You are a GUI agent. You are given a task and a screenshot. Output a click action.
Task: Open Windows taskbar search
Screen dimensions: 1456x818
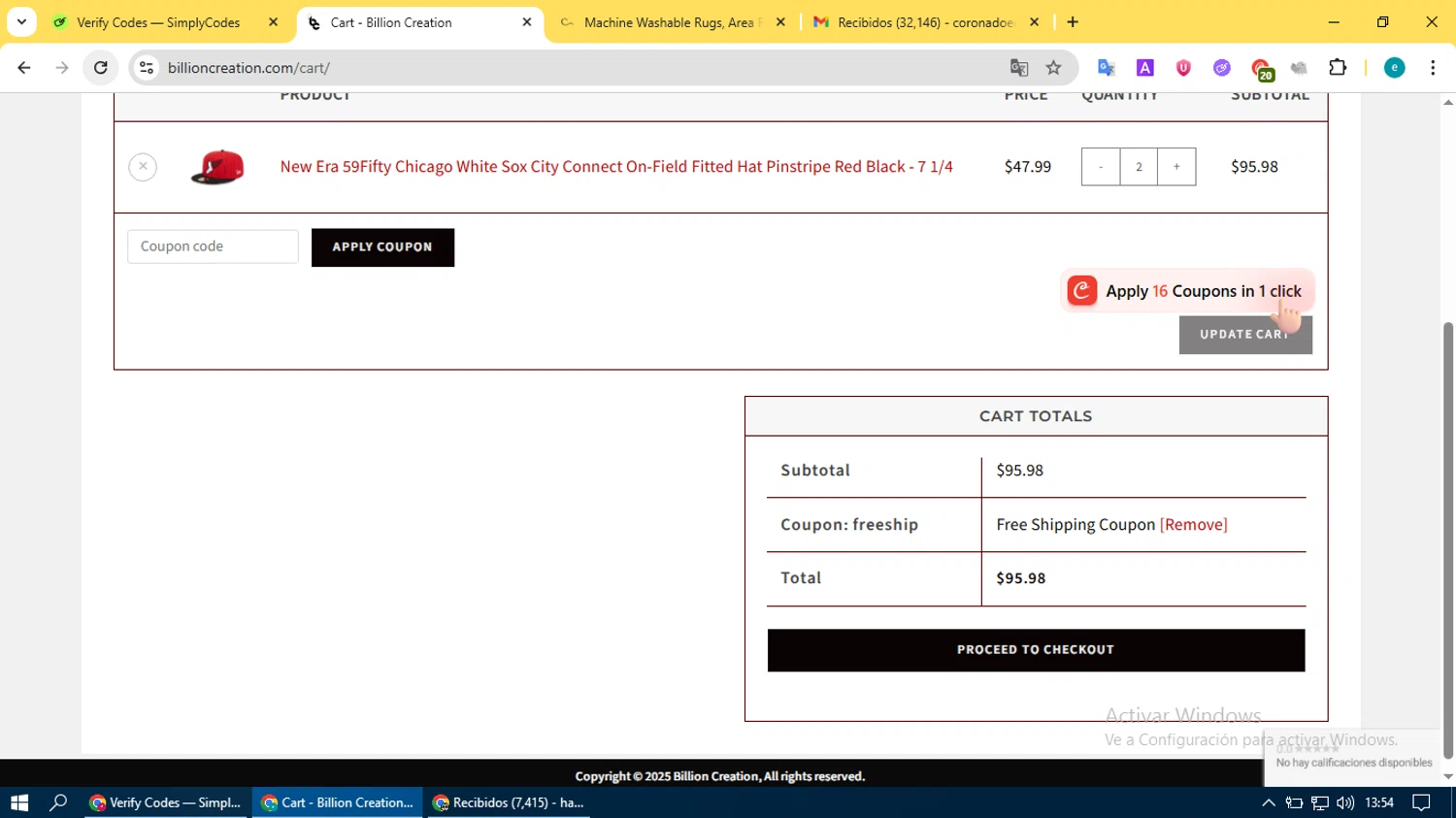[58, 802]
